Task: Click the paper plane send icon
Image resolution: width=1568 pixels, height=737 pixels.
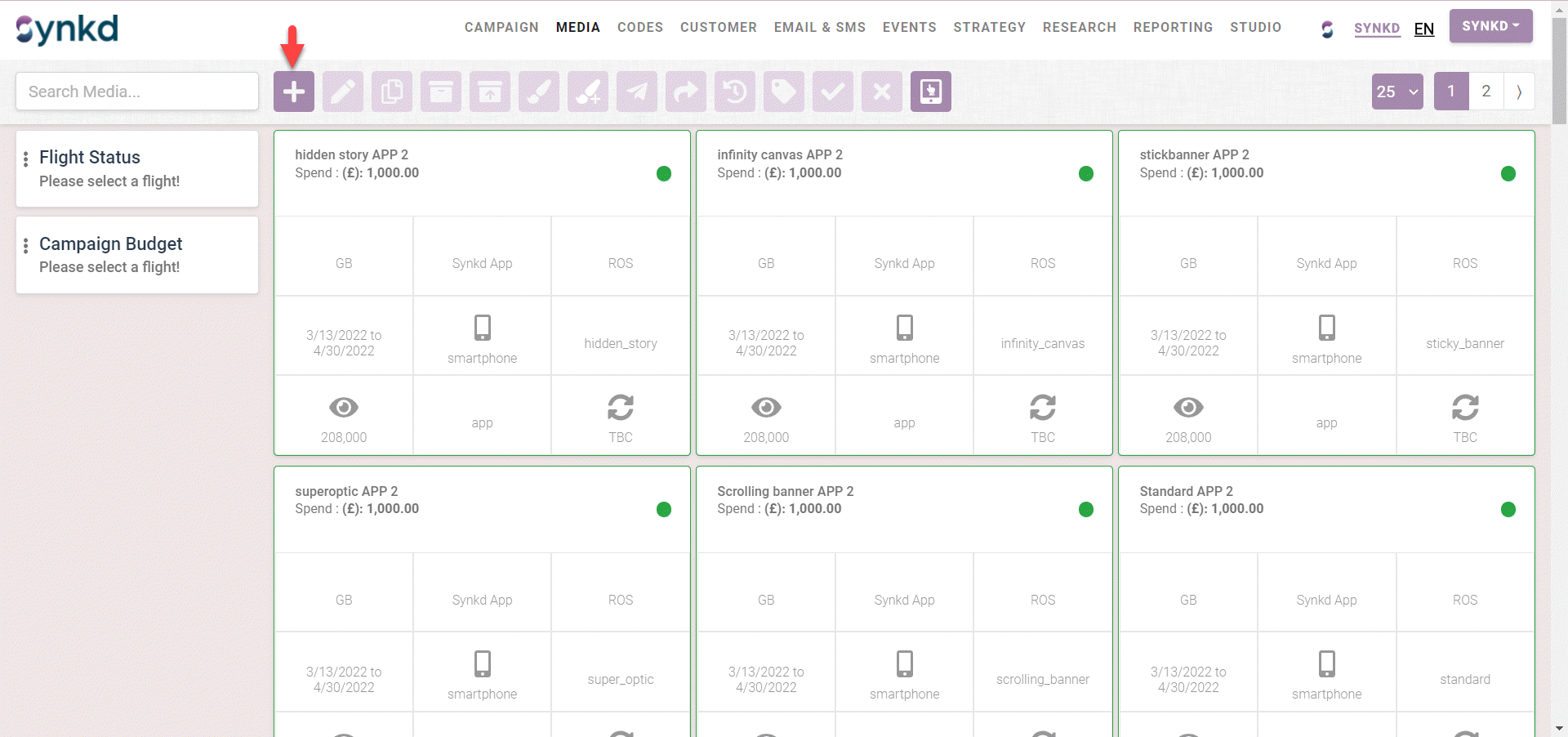Action: point(637,92)
